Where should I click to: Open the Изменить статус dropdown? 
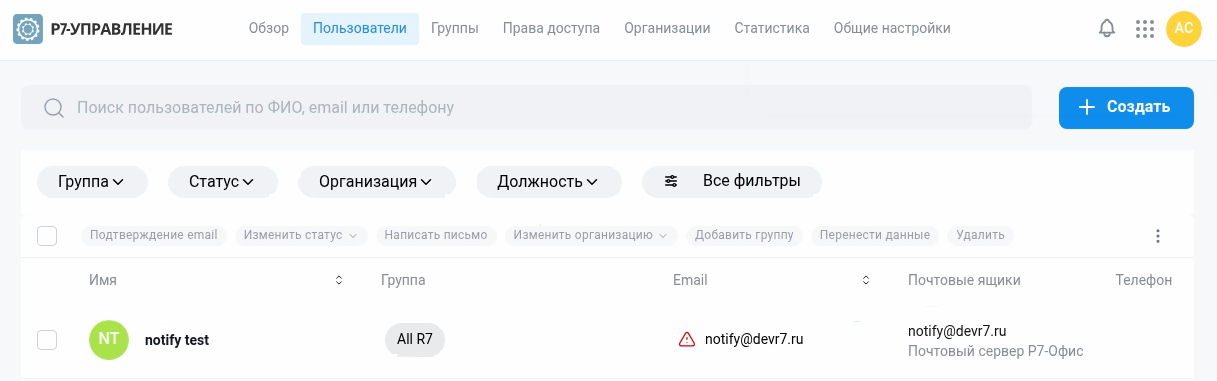click(301, 235)
